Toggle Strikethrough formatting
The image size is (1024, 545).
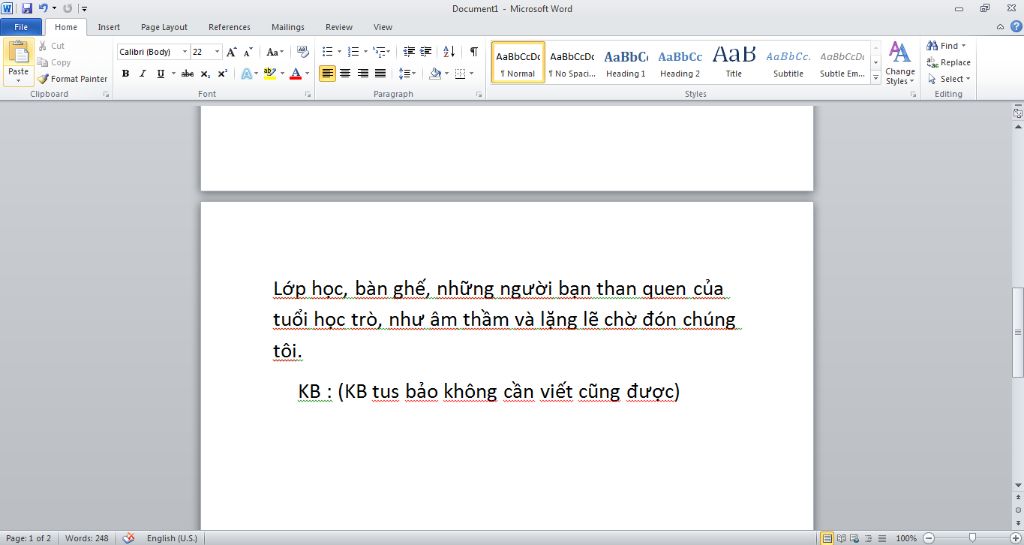187,74
